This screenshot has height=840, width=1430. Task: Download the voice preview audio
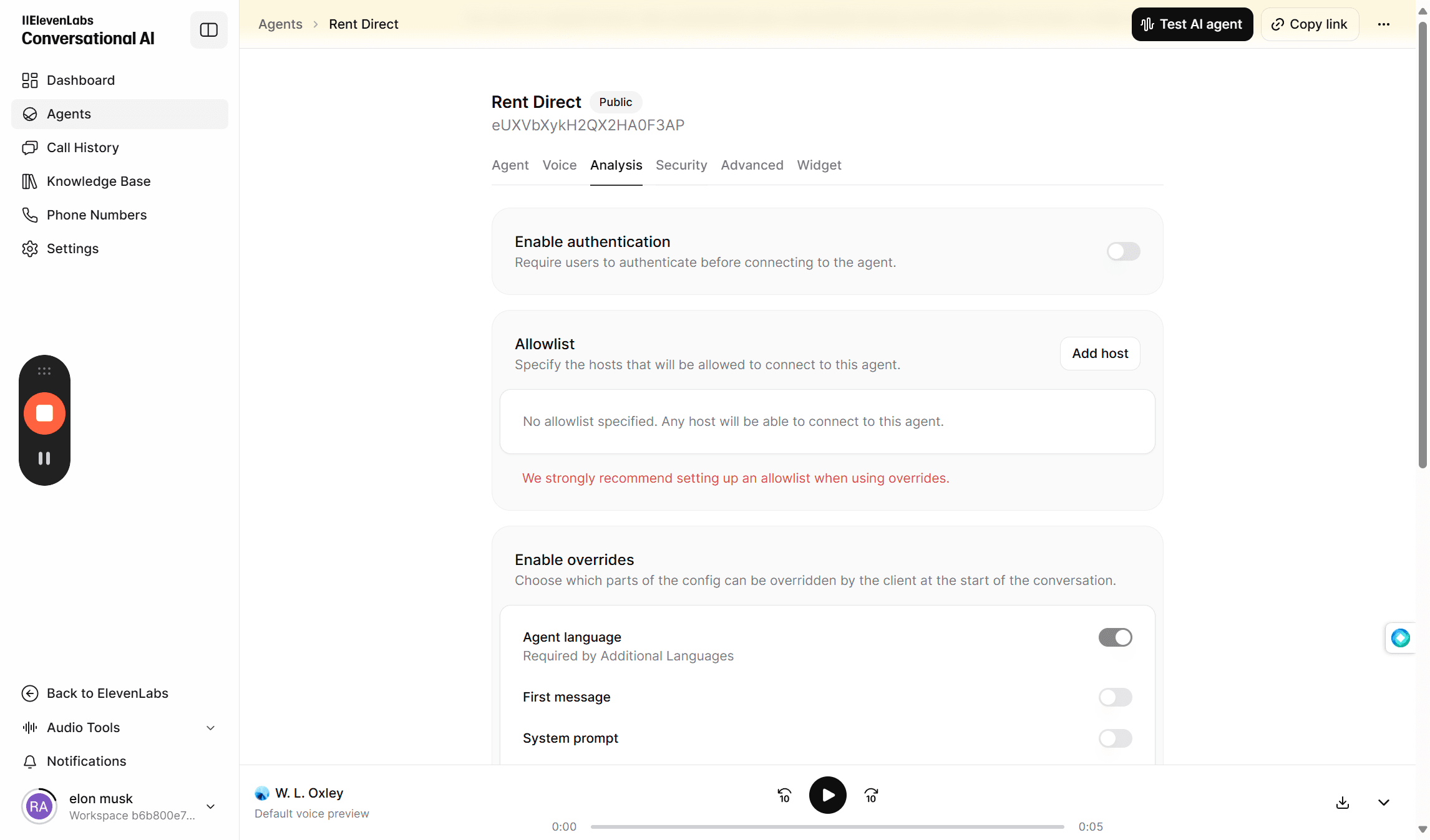point(1343,803)
